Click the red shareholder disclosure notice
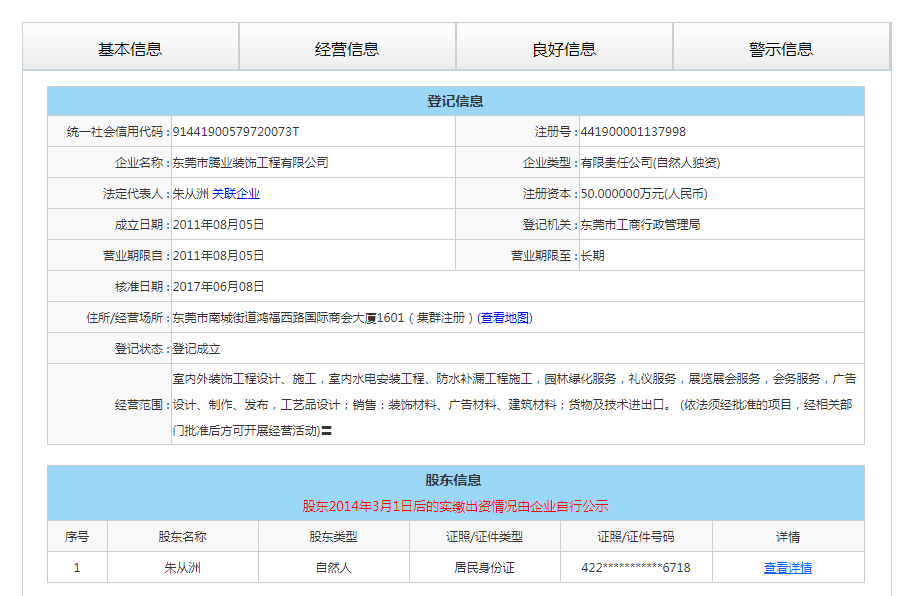This screenshot has height=596, width=902. tap(455, 506)
